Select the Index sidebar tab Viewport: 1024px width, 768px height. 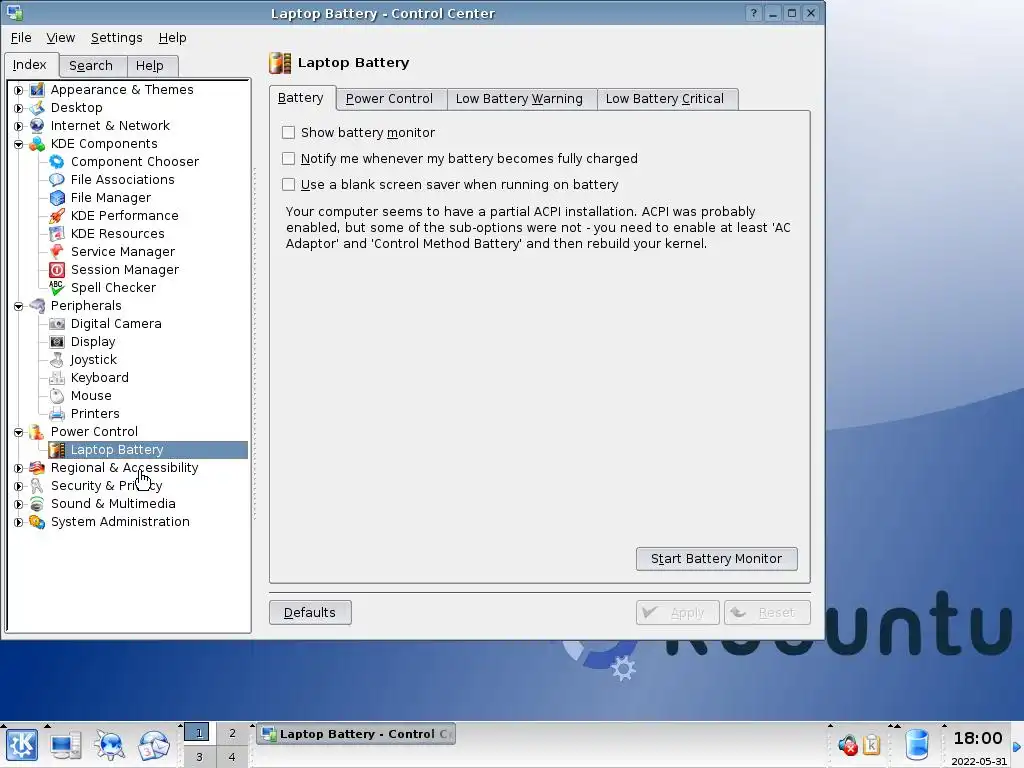click(x=29, y=65)
